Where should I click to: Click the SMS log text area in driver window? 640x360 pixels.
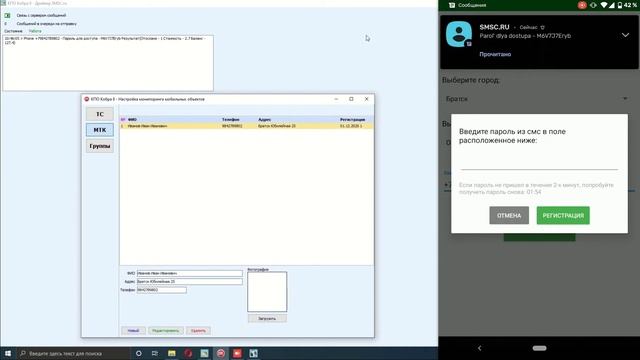point(108,63)
